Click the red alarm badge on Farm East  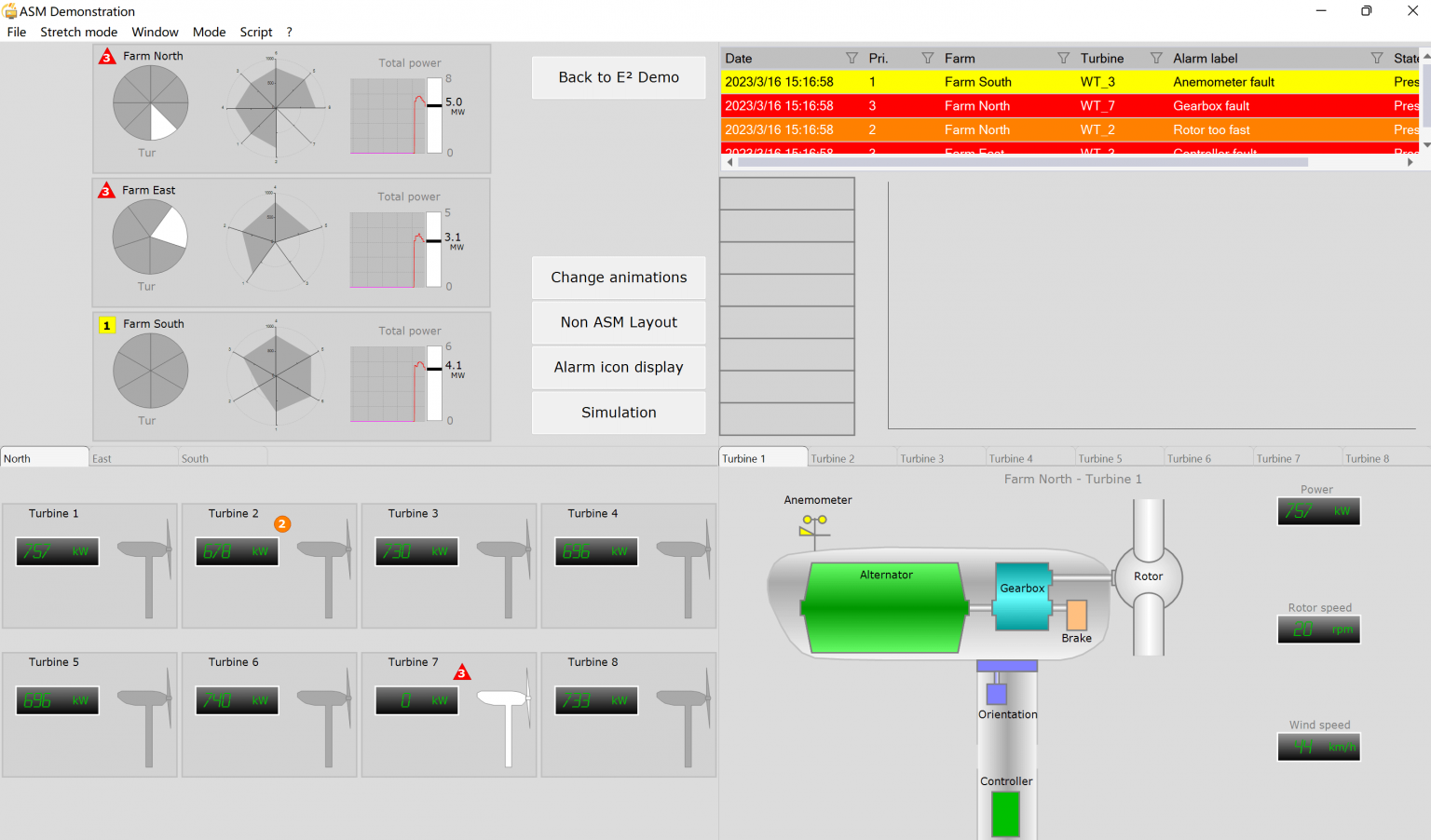[x=107, y=189]
